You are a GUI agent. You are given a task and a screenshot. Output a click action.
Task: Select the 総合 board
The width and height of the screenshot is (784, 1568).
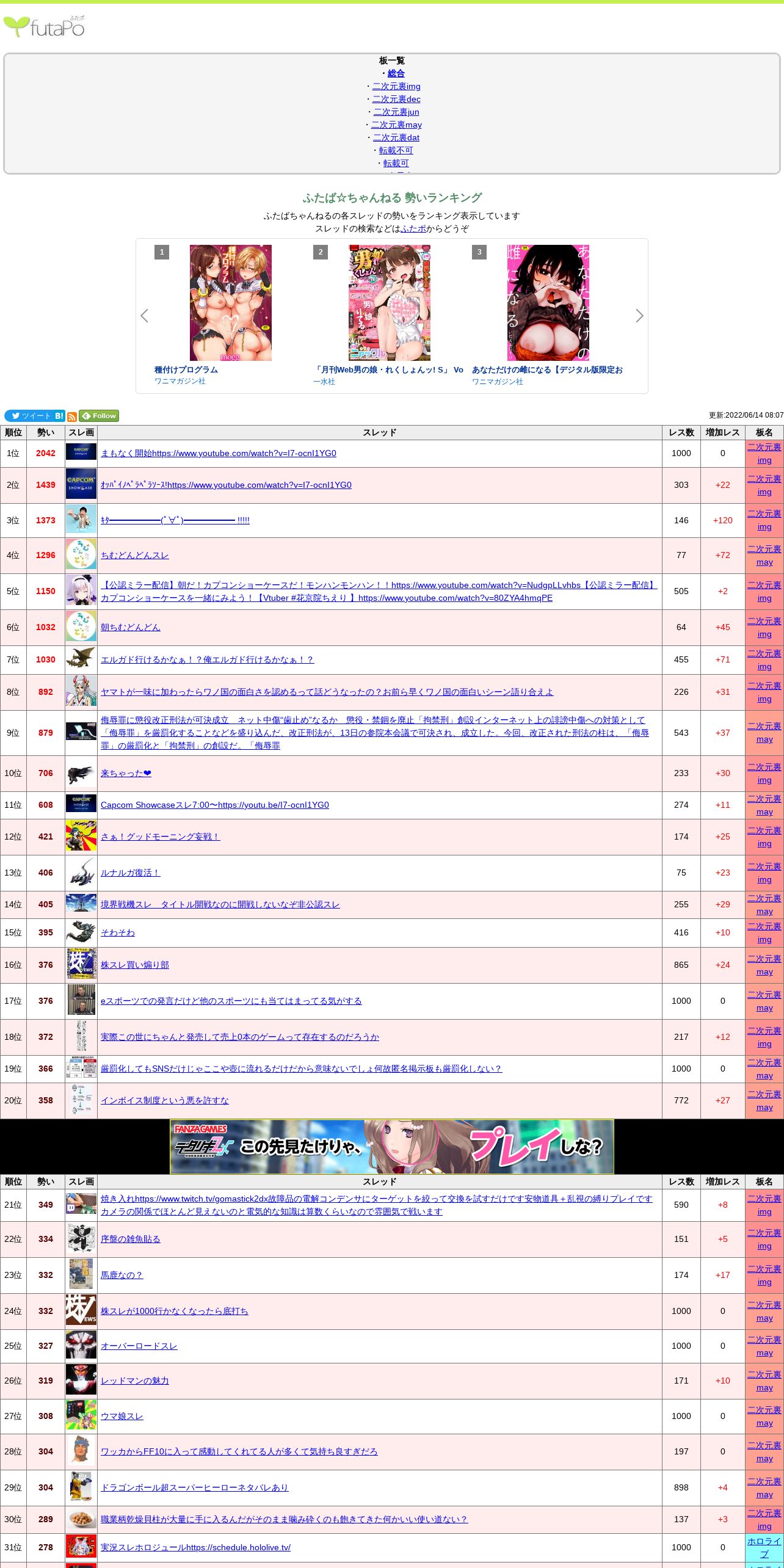(x=396, y=73)
